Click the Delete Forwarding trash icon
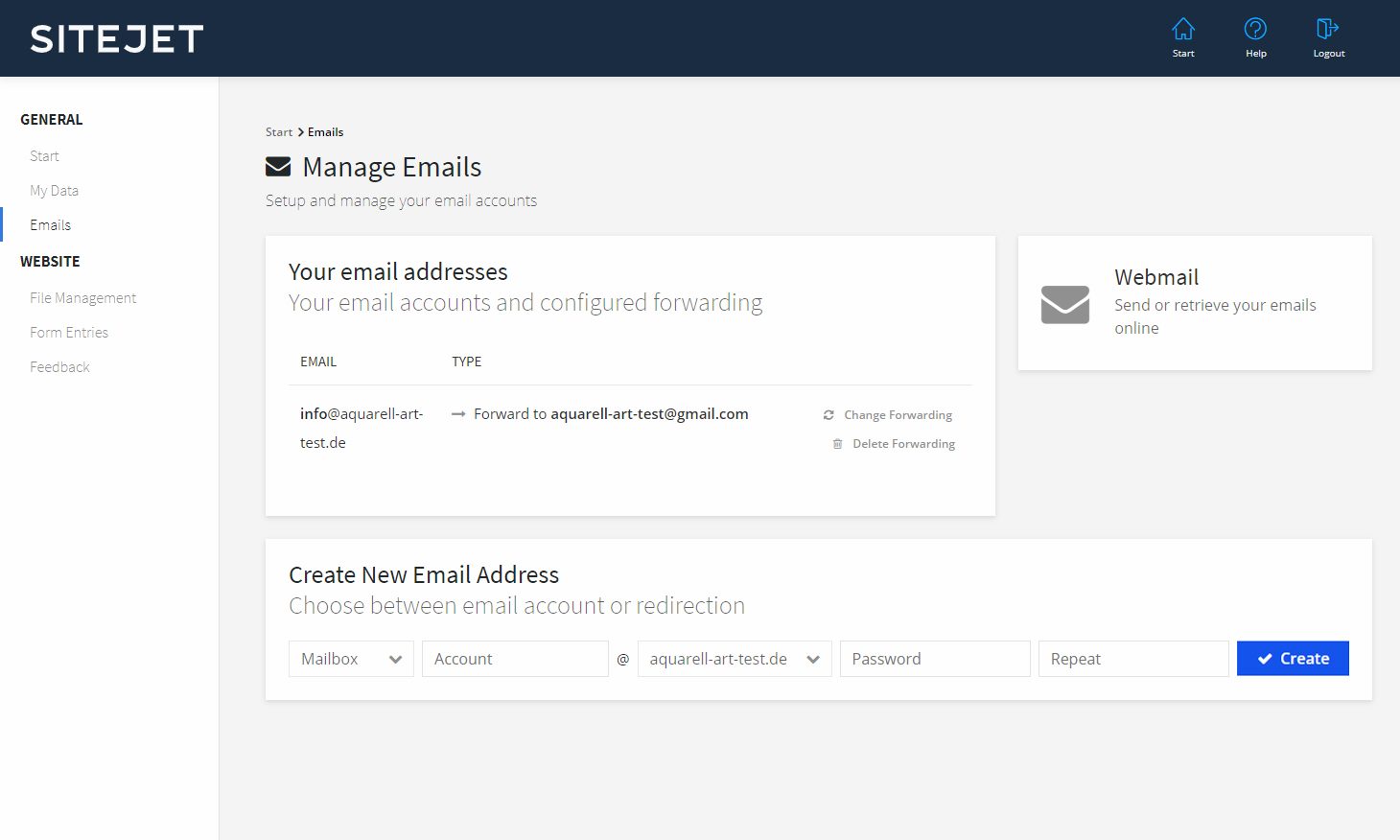This screenshot has height=840, width=1400. click(x=838, y=443)
